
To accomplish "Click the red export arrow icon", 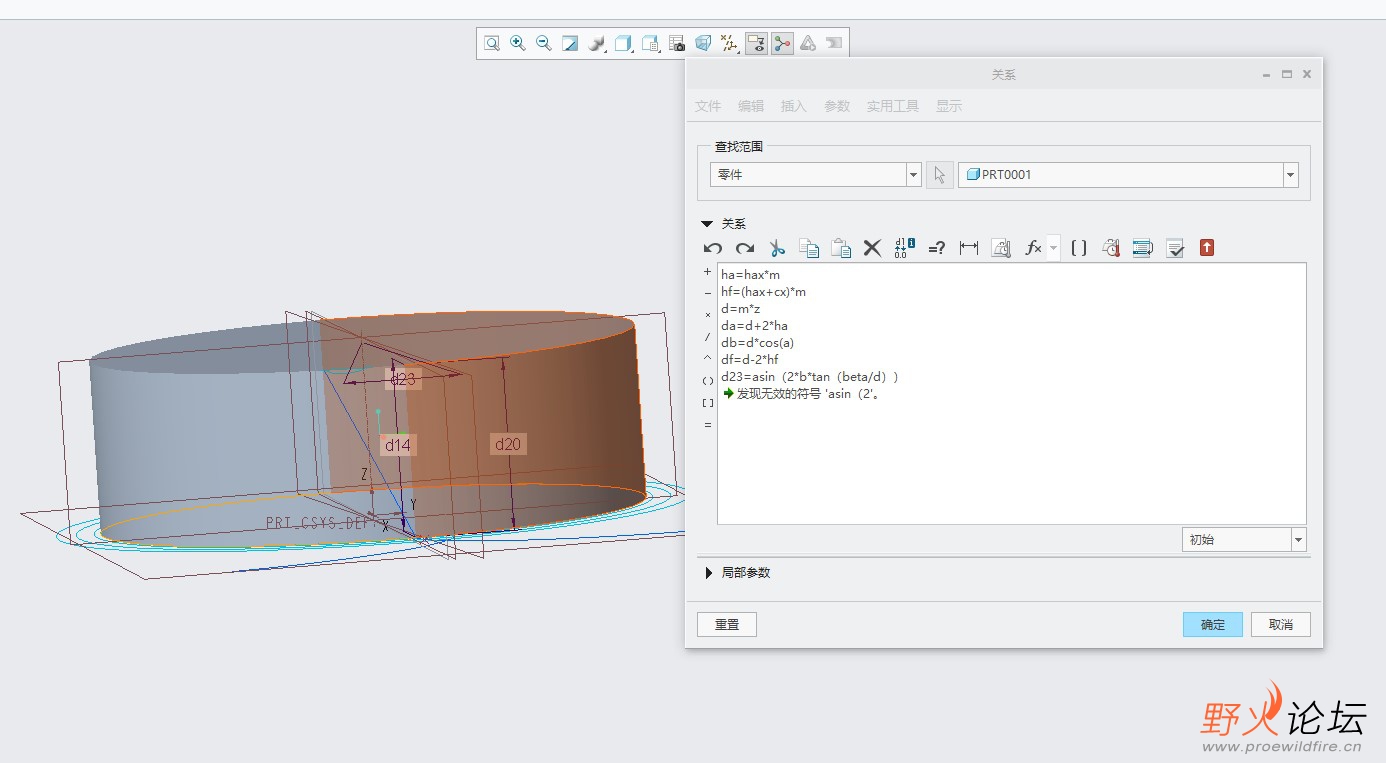I will tap(1207, 248).
